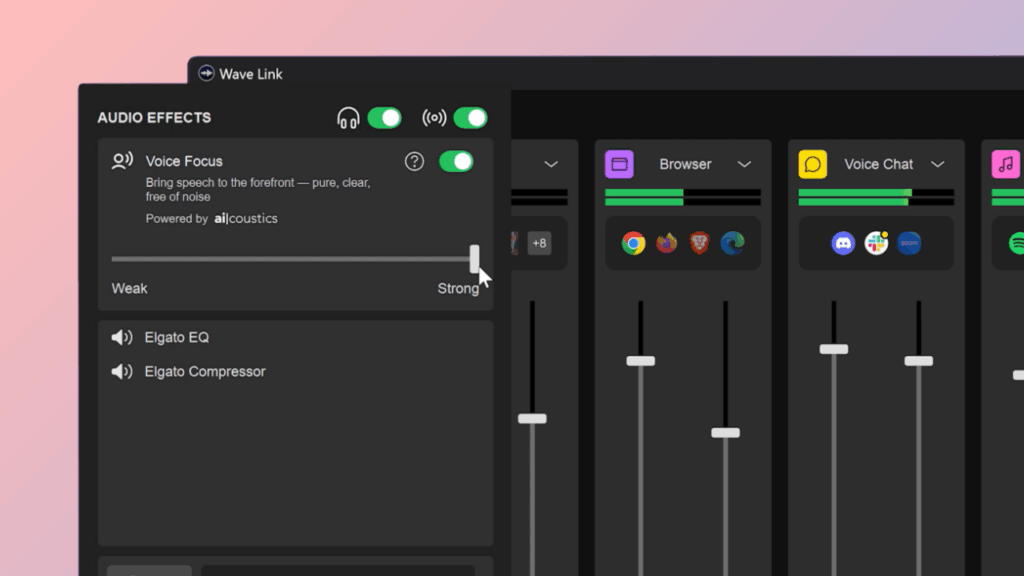The width and height of the screenshot is (1024, 576).
Task: Open the Browser channel dropdown
Action: [744, 163]
